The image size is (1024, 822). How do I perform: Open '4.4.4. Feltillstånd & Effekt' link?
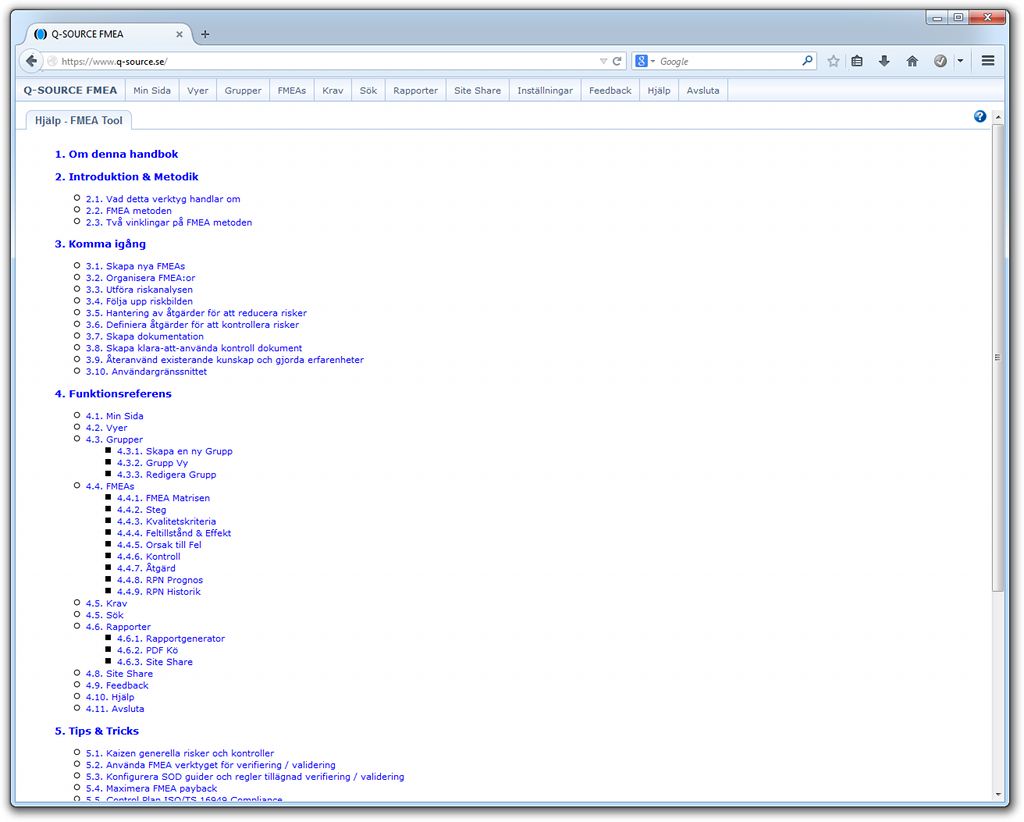[x=174, y=533]
